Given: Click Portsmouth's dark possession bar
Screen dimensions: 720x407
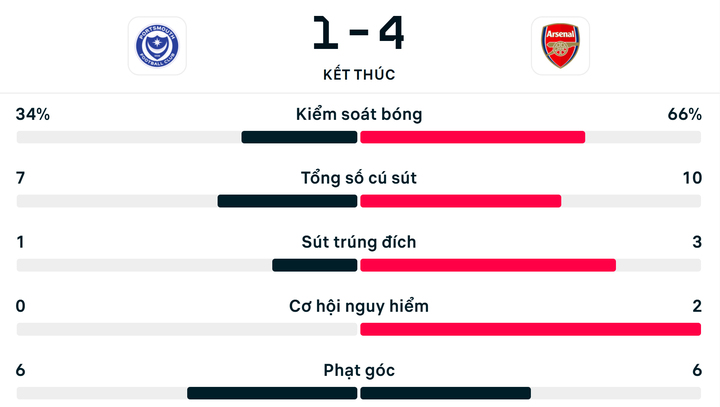Looking at the screenshot, I should point(299,137).
